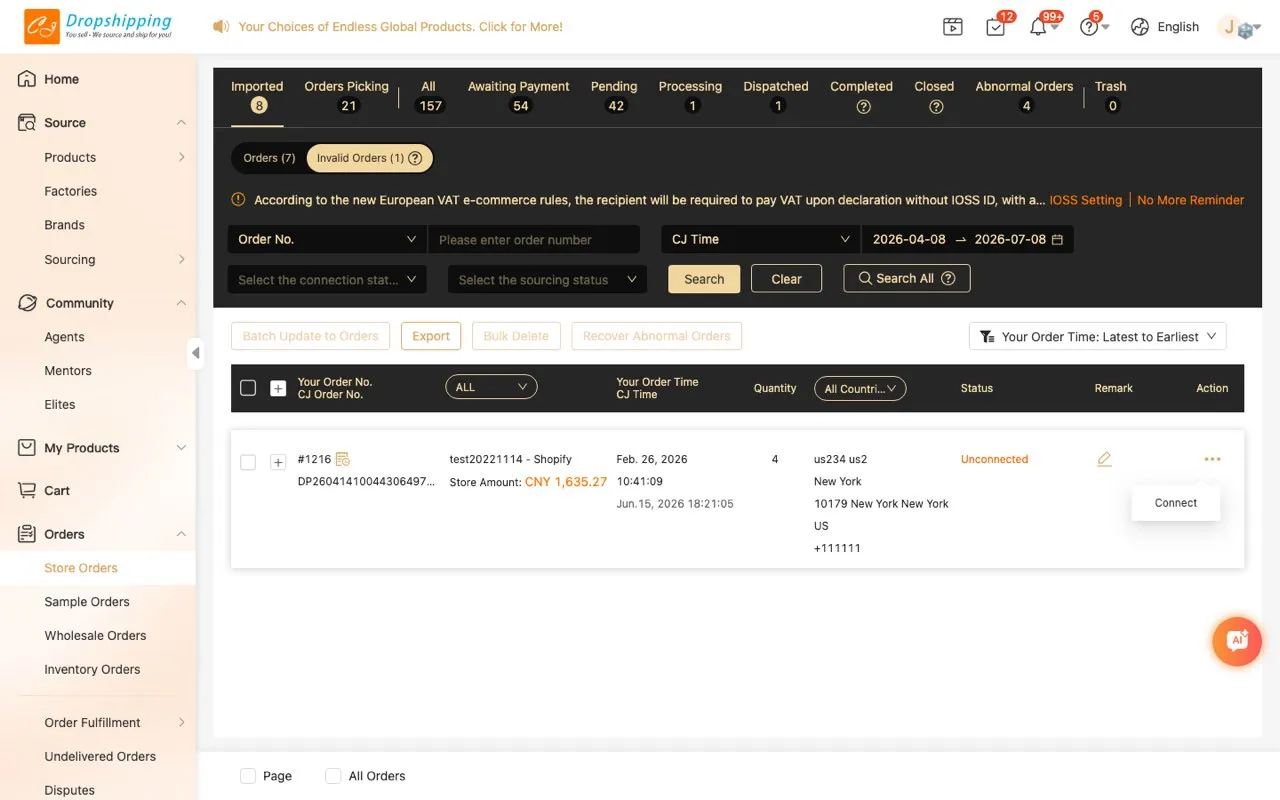
Task: Click the Cart icon in the sidebar
Action: pos(27,490)
